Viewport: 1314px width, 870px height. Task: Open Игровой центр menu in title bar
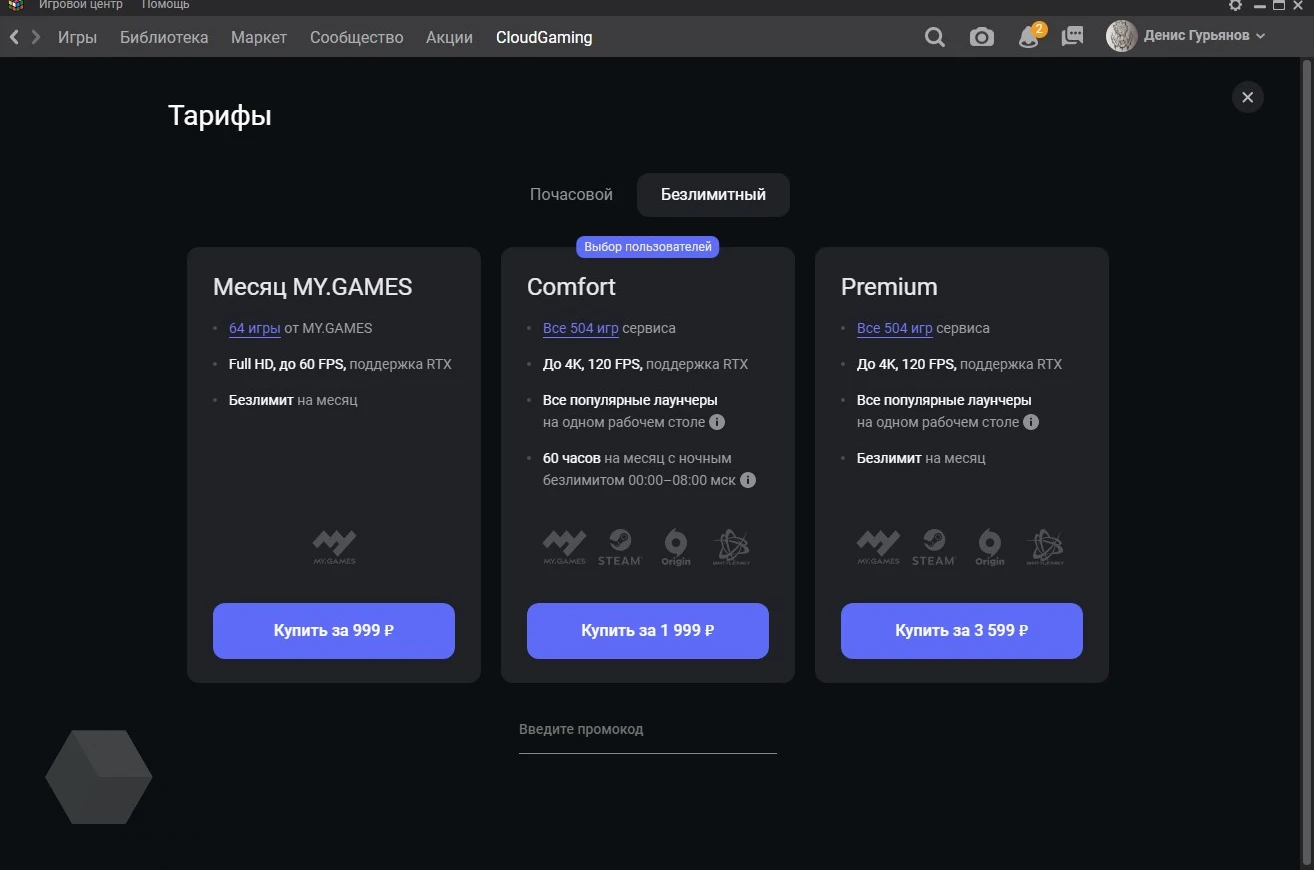tap(81, 5)
